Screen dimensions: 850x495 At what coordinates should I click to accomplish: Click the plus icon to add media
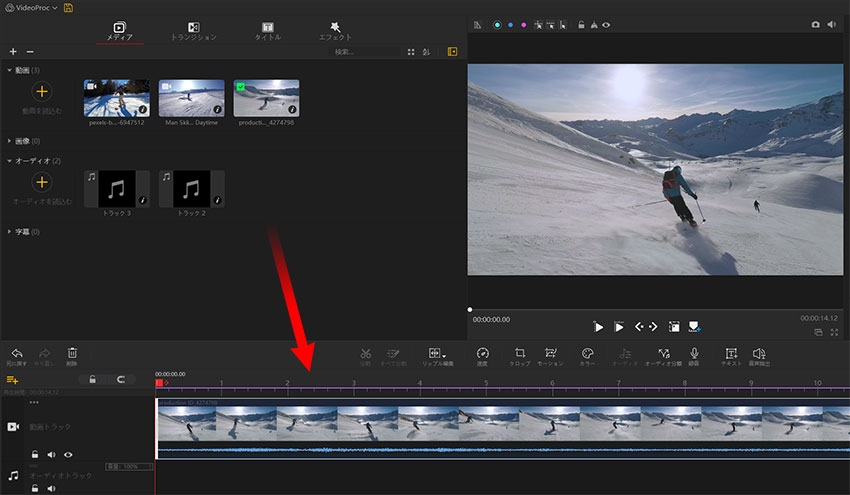pyautogui.click(x=13, y=52)
